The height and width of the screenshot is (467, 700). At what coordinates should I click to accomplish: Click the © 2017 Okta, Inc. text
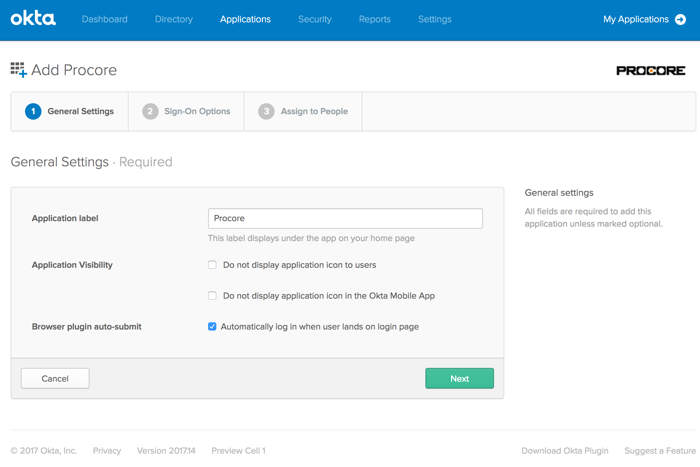[44, 451]
